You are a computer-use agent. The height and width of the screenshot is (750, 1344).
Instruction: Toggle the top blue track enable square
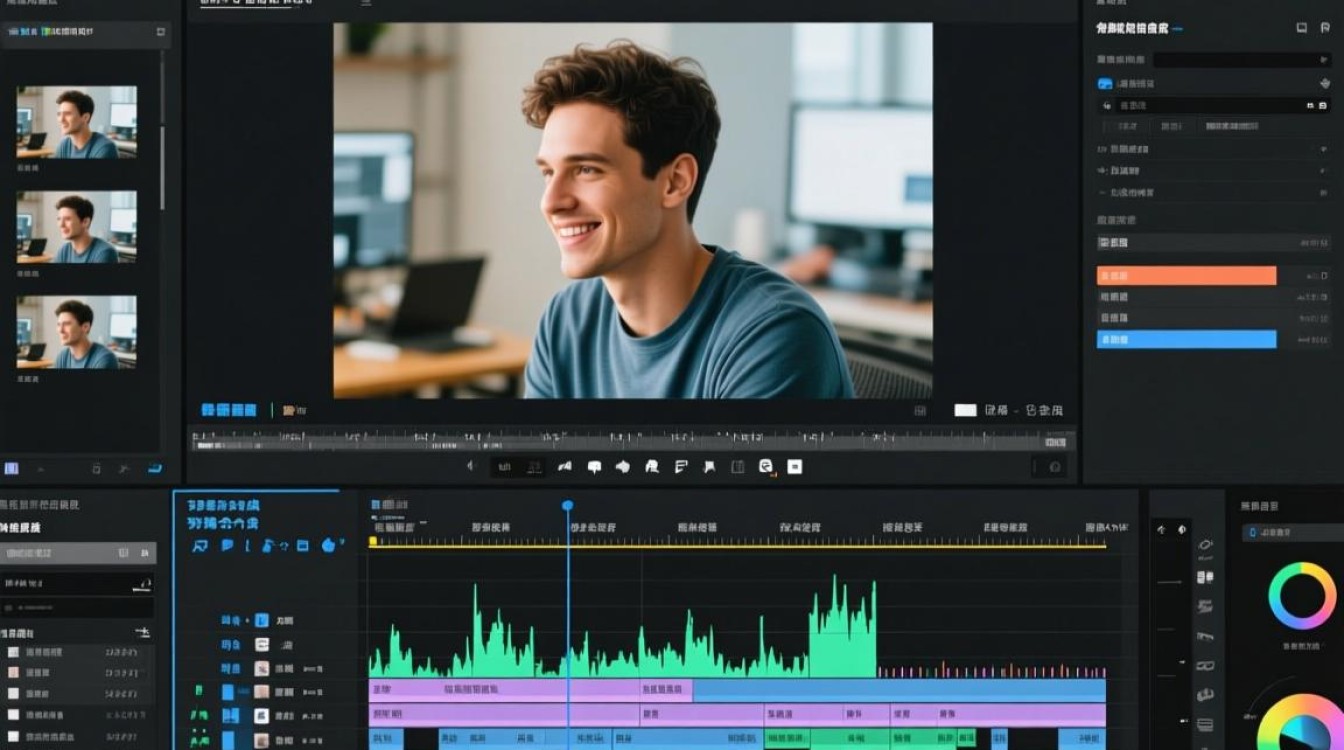pos(261,621)
